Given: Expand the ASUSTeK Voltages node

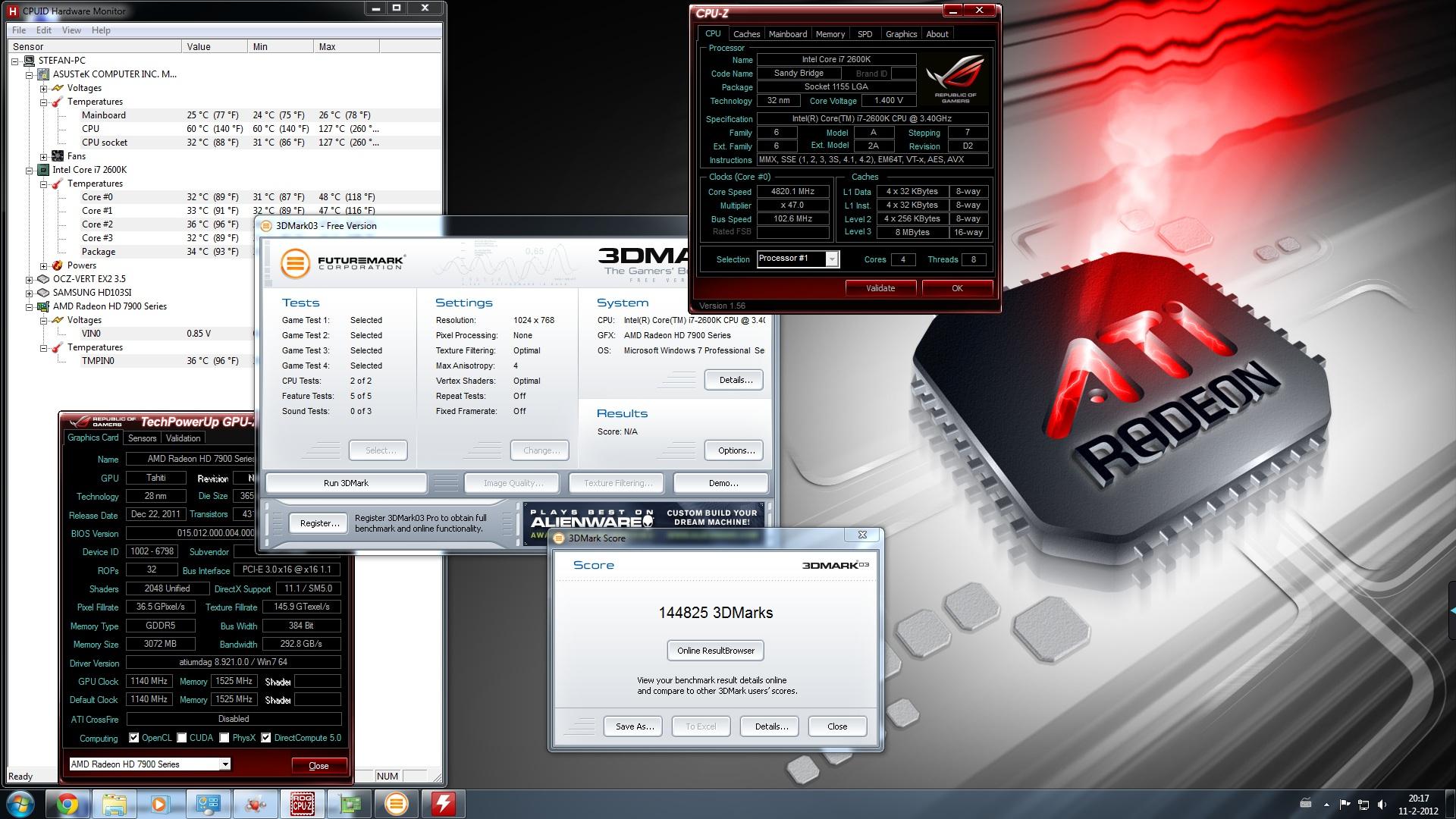Looking at the screenshot, I should click(x=43, y=88).
